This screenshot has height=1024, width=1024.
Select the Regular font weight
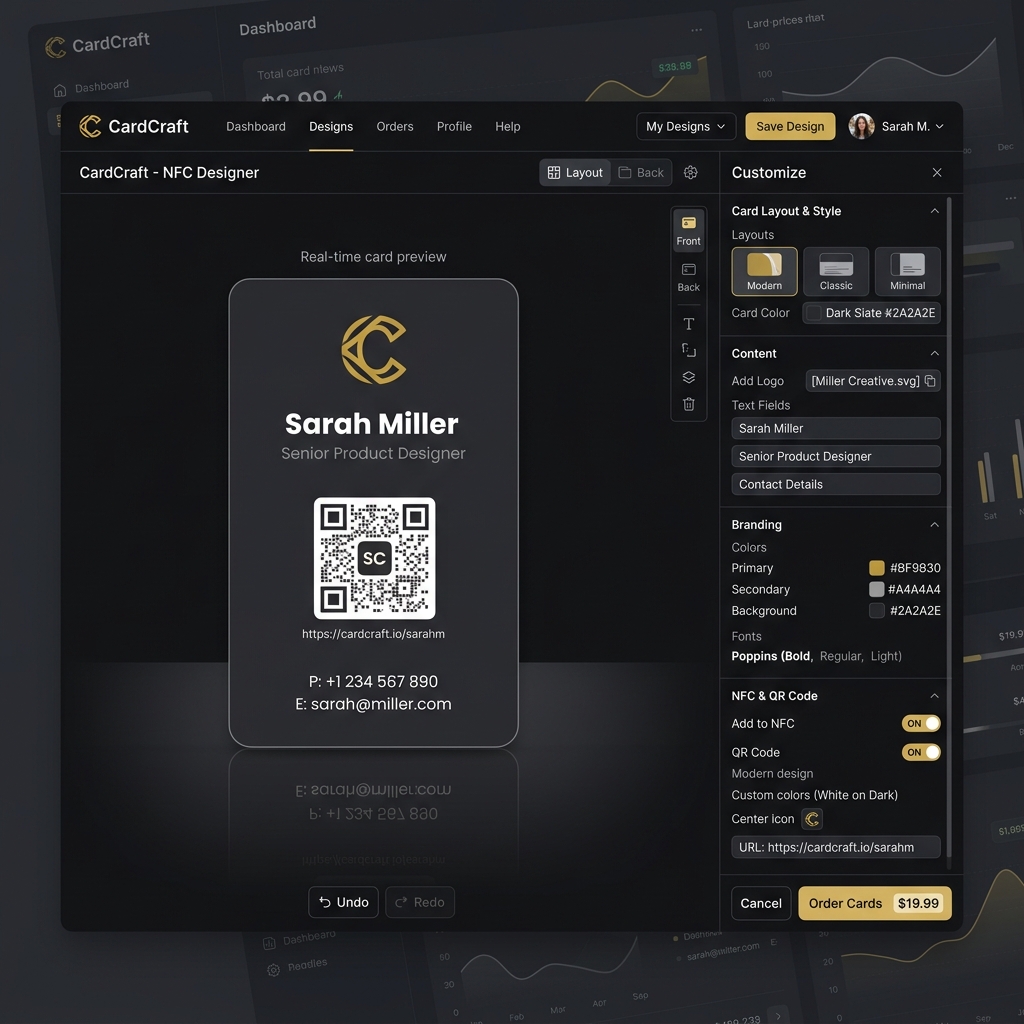click(840, 656)
